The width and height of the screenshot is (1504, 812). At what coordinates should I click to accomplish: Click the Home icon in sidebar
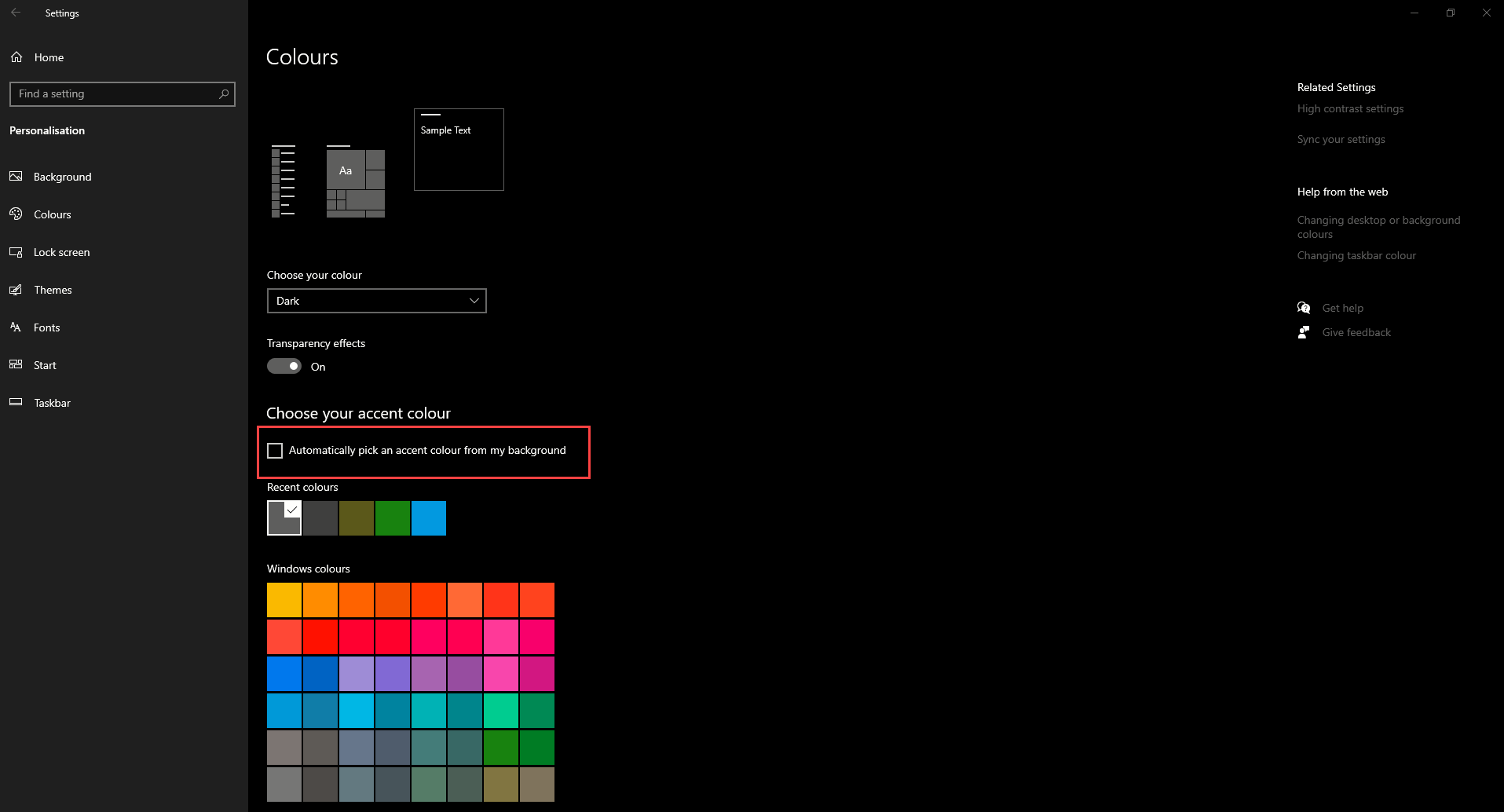click(x=16, y=57)
